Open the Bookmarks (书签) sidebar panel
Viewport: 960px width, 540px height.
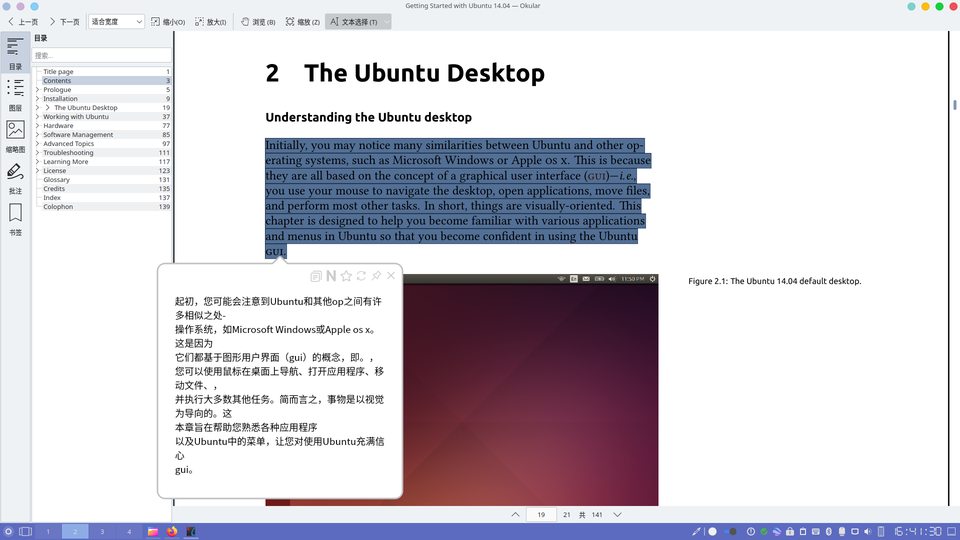tap(15, 219)
